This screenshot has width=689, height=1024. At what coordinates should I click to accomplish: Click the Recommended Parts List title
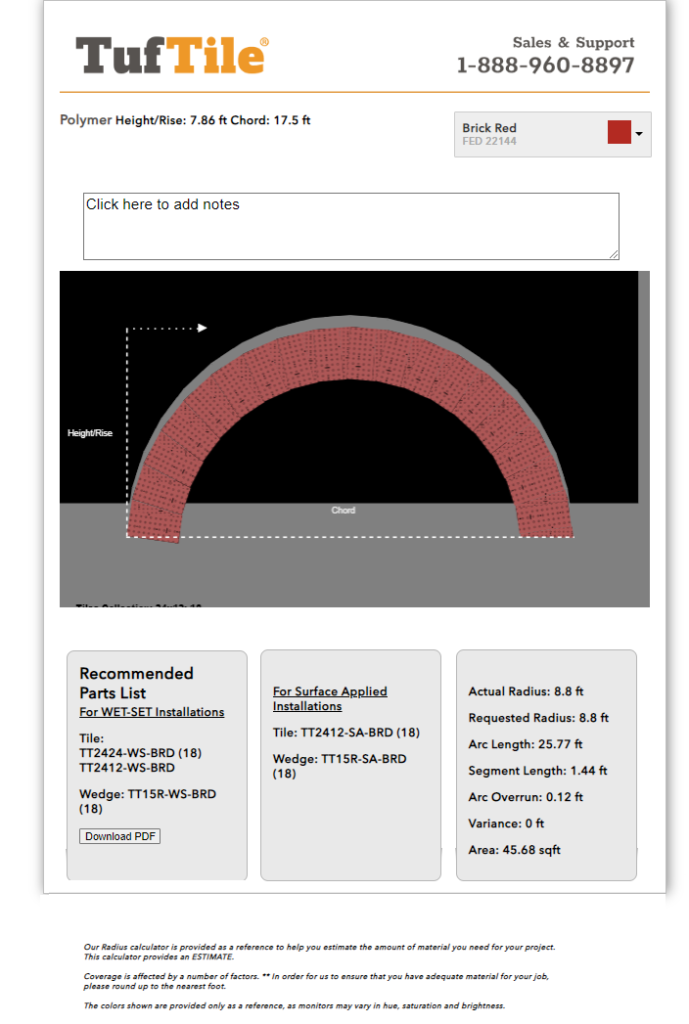click(x=136, y=683)
